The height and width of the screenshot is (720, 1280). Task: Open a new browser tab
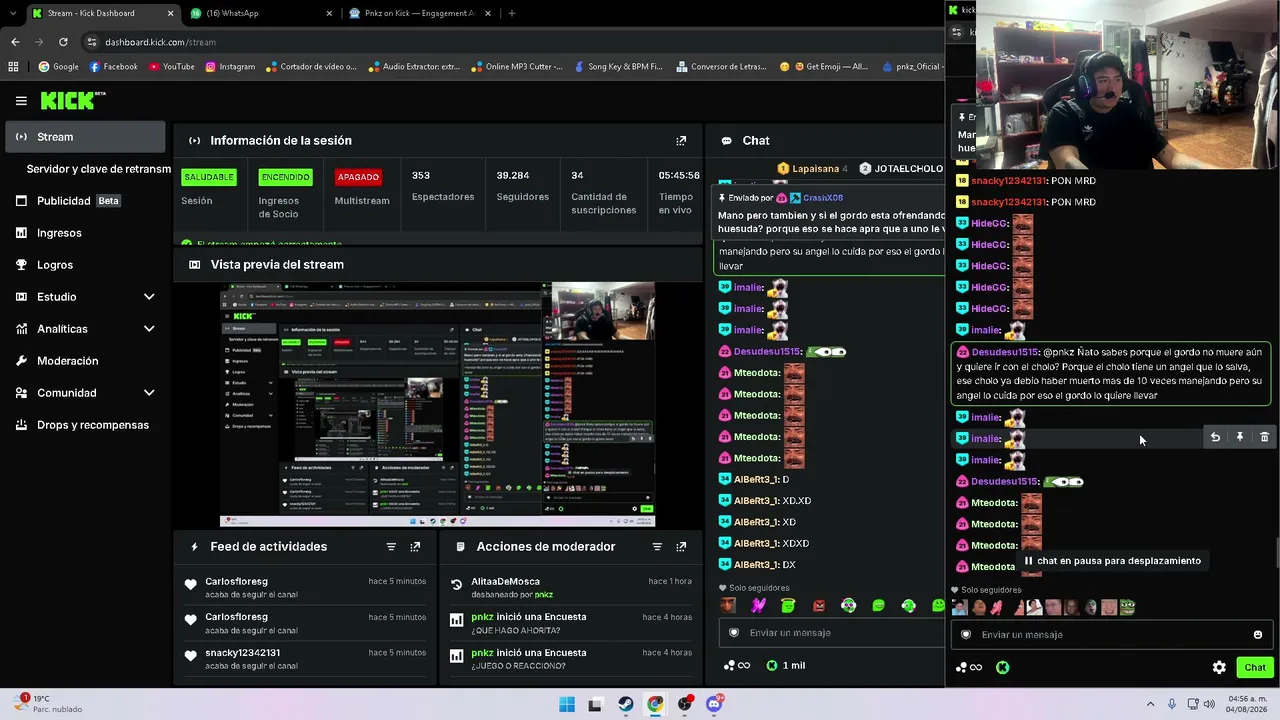[512, 13]
